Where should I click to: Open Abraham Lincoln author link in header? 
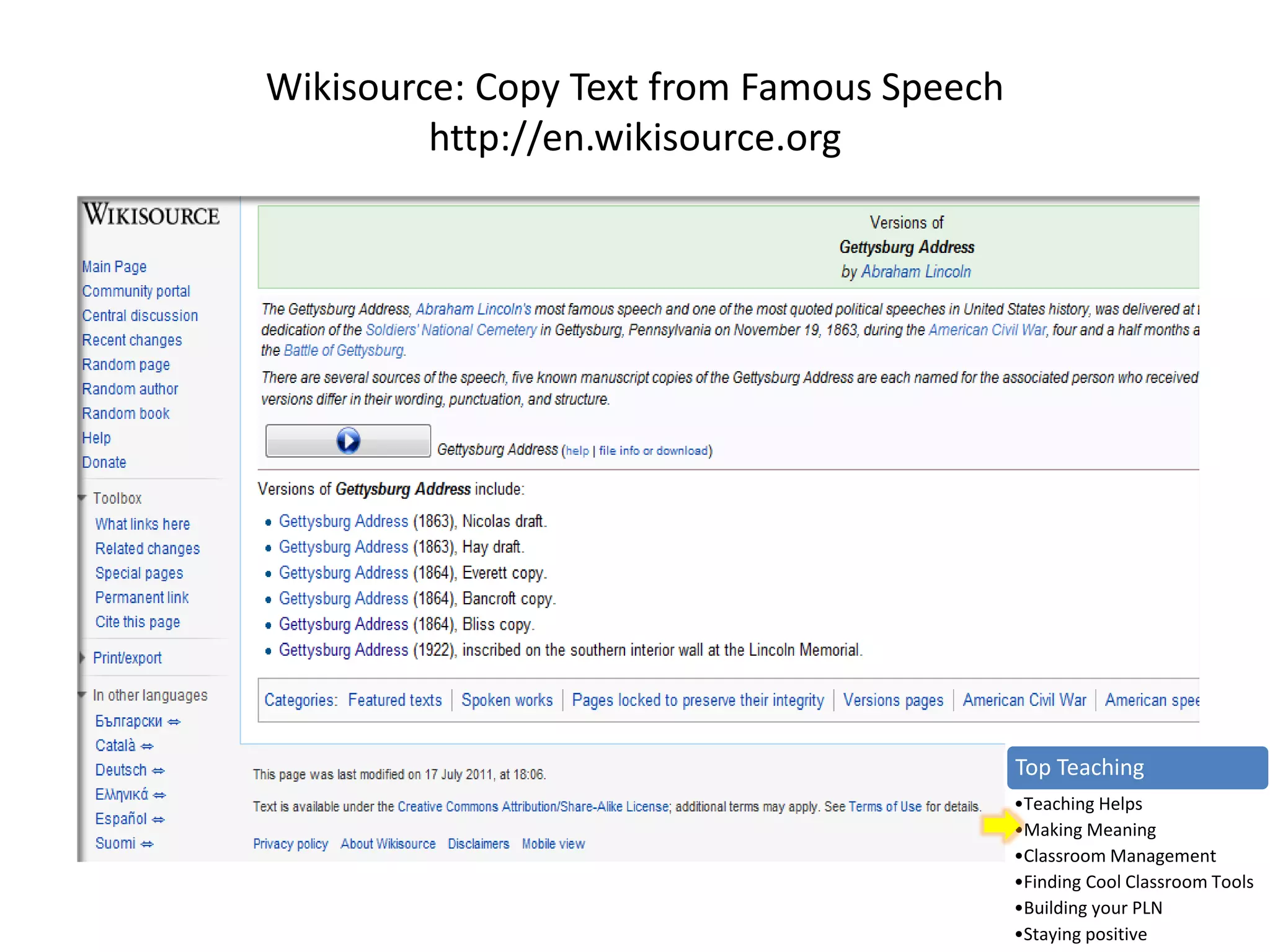pos(916,271)
